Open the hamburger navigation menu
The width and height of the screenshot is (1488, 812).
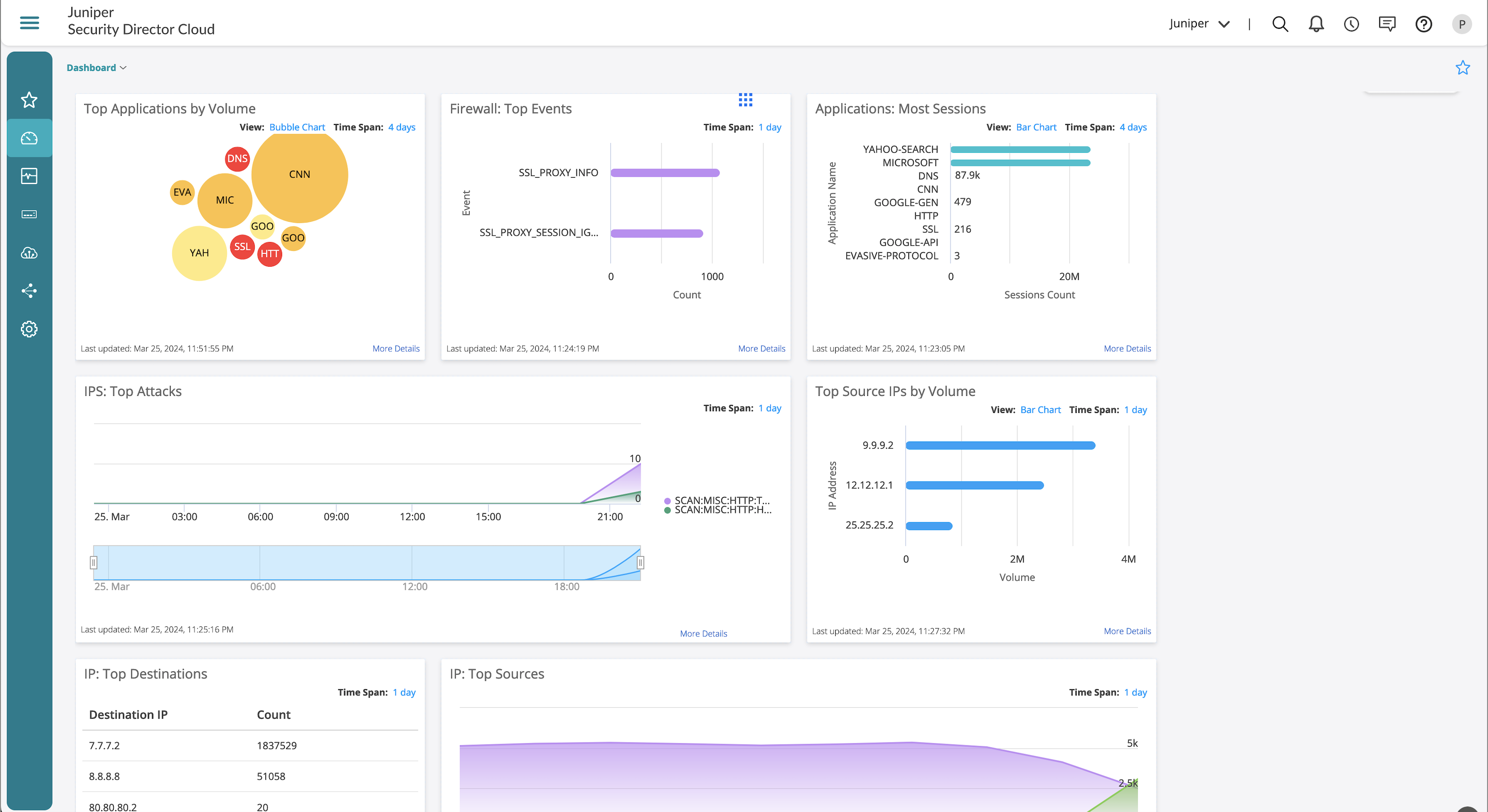(x=30, y=23)
